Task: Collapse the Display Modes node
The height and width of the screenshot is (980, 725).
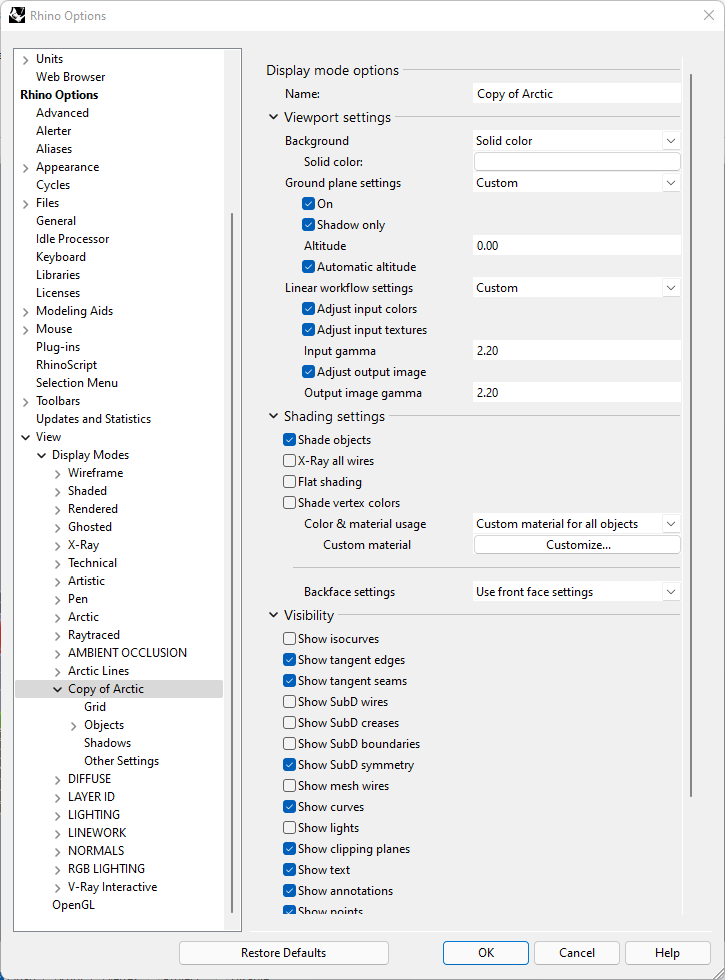Action: (x=42, y=456)
